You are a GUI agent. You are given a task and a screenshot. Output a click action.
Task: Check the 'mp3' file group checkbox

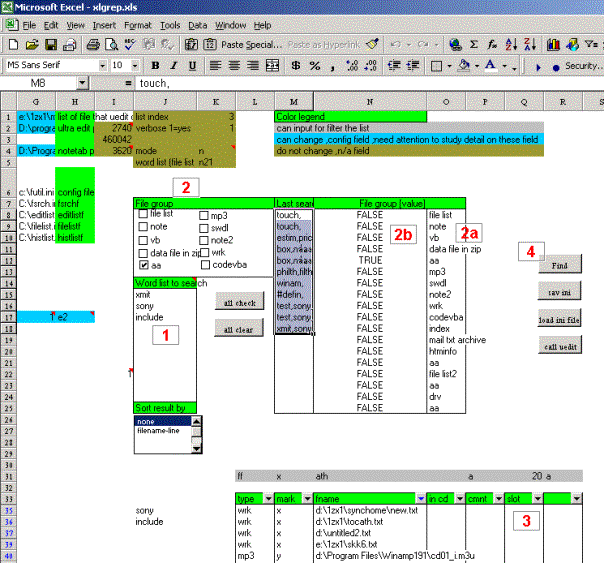[x=206, y=215]
